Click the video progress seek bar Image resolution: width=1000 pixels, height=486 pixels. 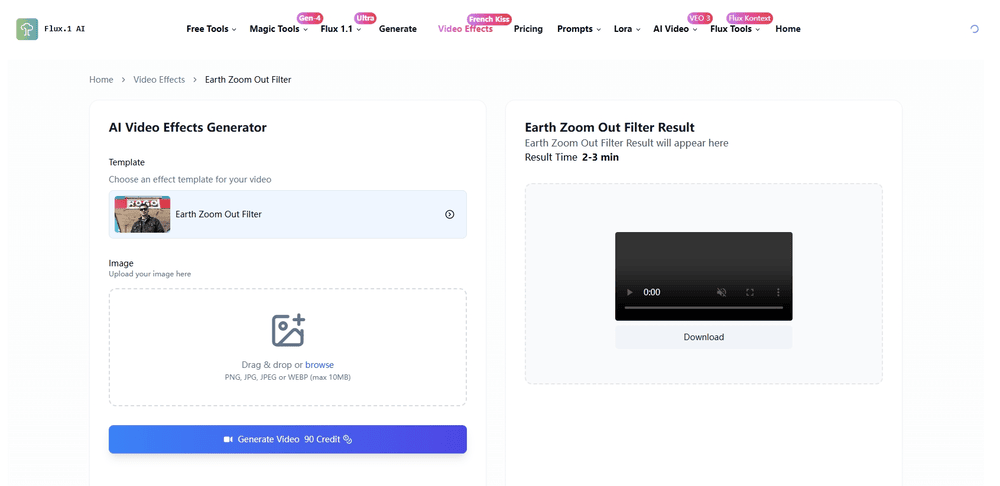[x=703, y=308]
